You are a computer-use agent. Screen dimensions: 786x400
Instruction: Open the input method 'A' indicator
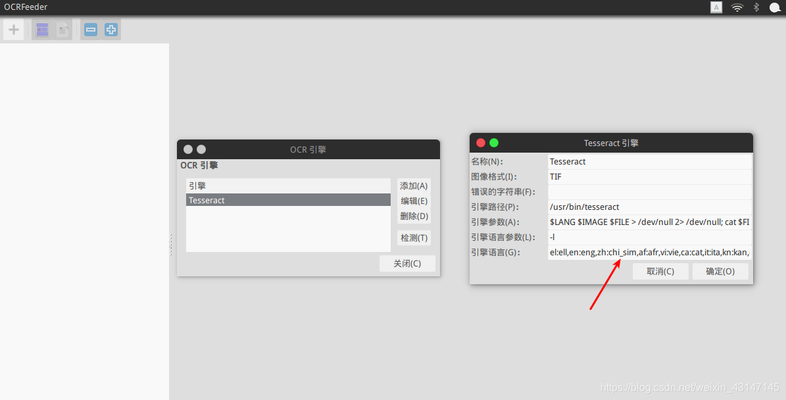[716, 7]
